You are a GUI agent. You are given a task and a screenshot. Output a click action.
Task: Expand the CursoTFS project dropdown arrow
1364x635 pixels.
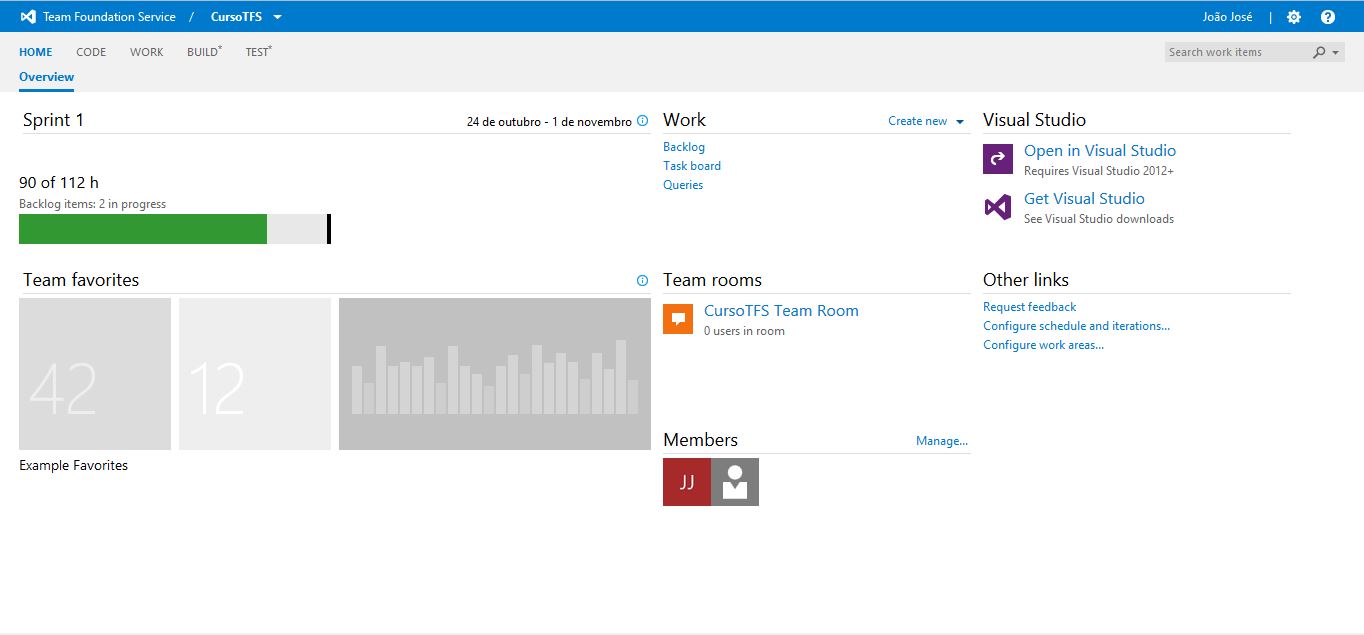(277, 17)
